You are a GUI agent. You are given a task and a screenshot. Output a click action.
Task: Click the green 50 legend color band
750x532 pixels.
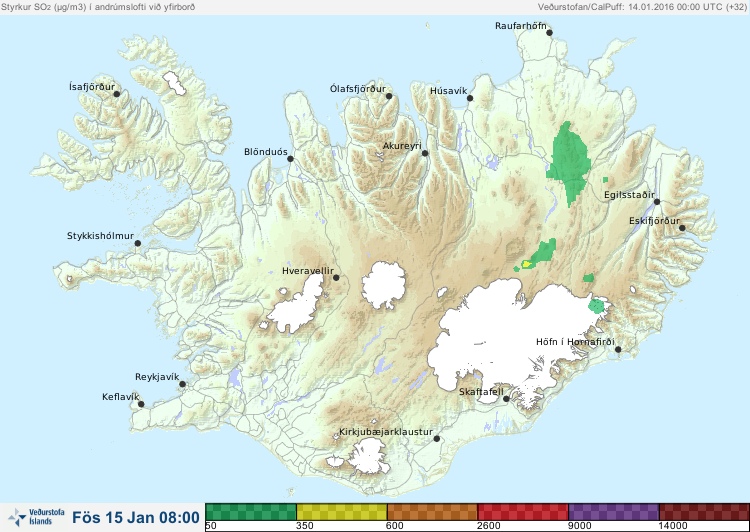coord(251,511)
